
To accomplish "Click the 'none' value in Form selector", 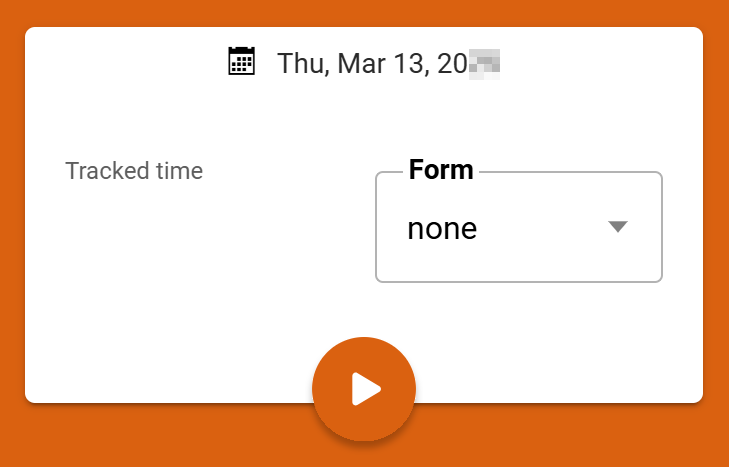I will (x=442, y=229).
